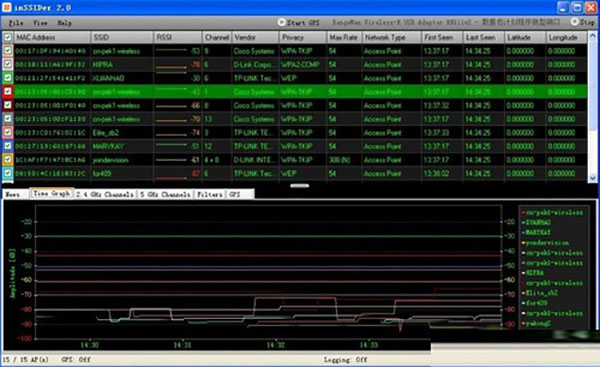This screenshot has height=367, width=600.
Task: Toggle the MARYKAY network checkbox
Action: pyautogui.click(x=8, y=146)
